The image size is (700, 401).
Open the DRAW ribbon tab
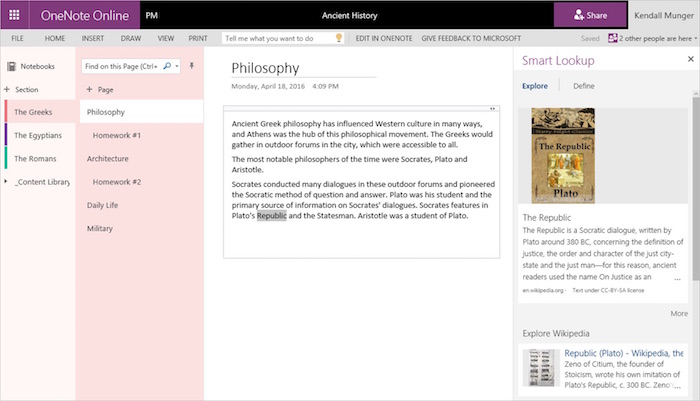click(131, 38)
